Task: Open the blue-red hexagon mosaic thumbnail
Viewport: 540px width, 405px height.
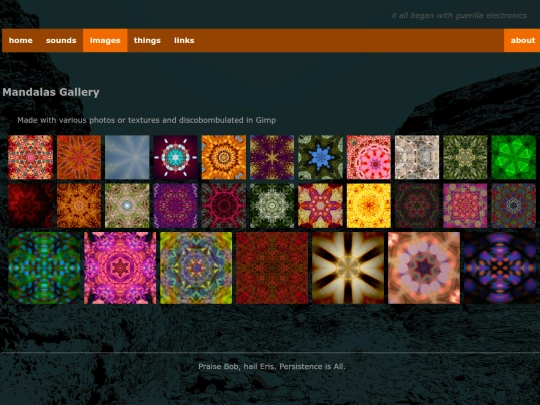Action: tap(513, 206)
